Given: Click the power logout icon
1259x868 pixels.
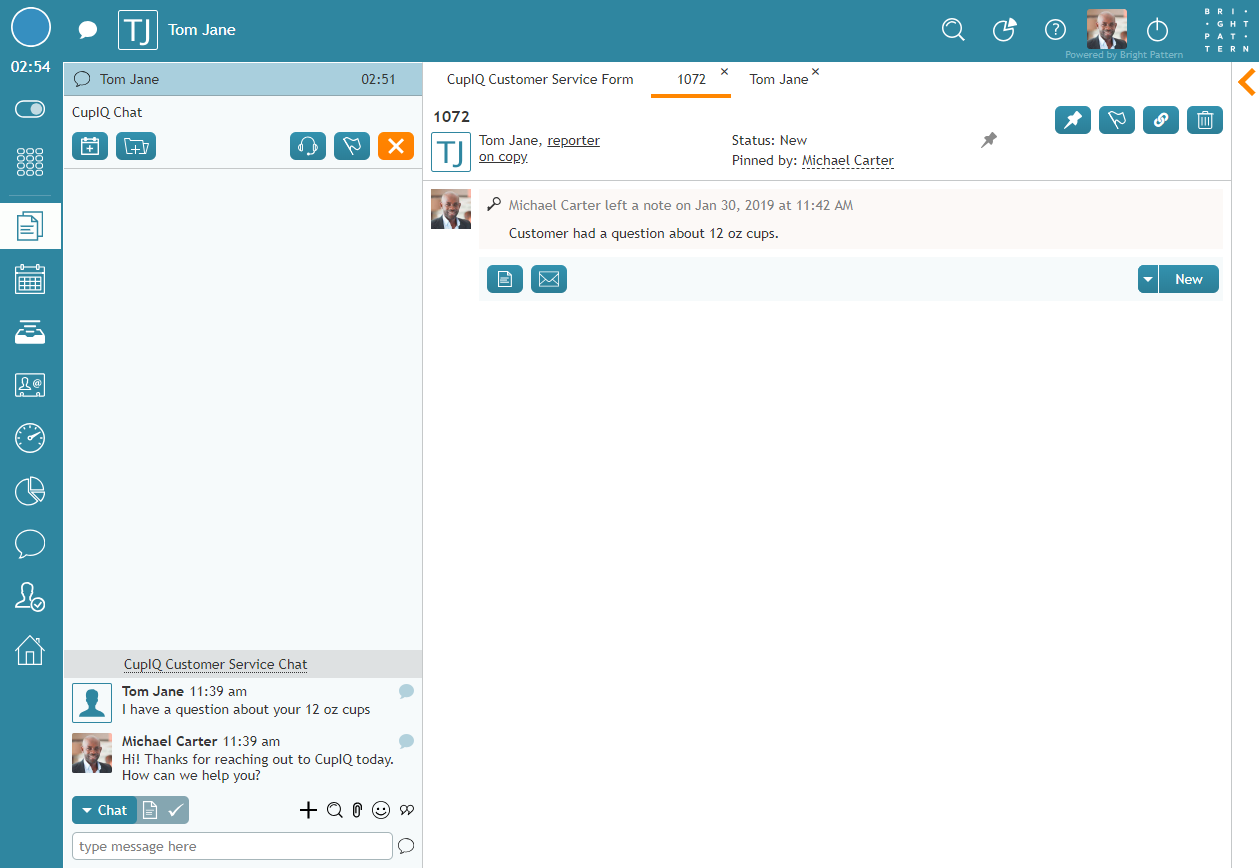Looking at the screenshot, I should [1157, 30].
